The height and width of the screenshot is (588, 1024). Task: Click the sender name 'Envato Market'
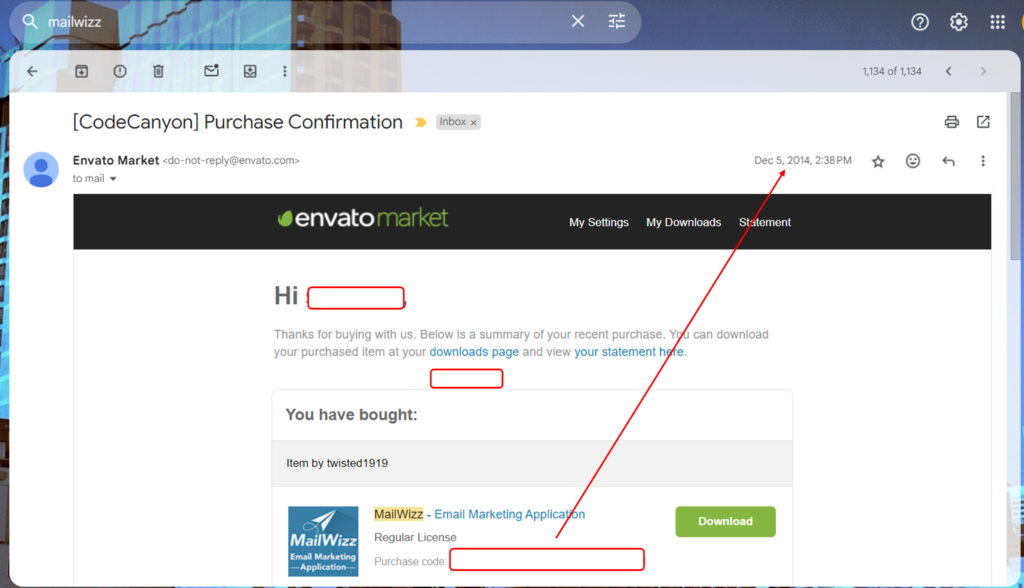[116, 161]
